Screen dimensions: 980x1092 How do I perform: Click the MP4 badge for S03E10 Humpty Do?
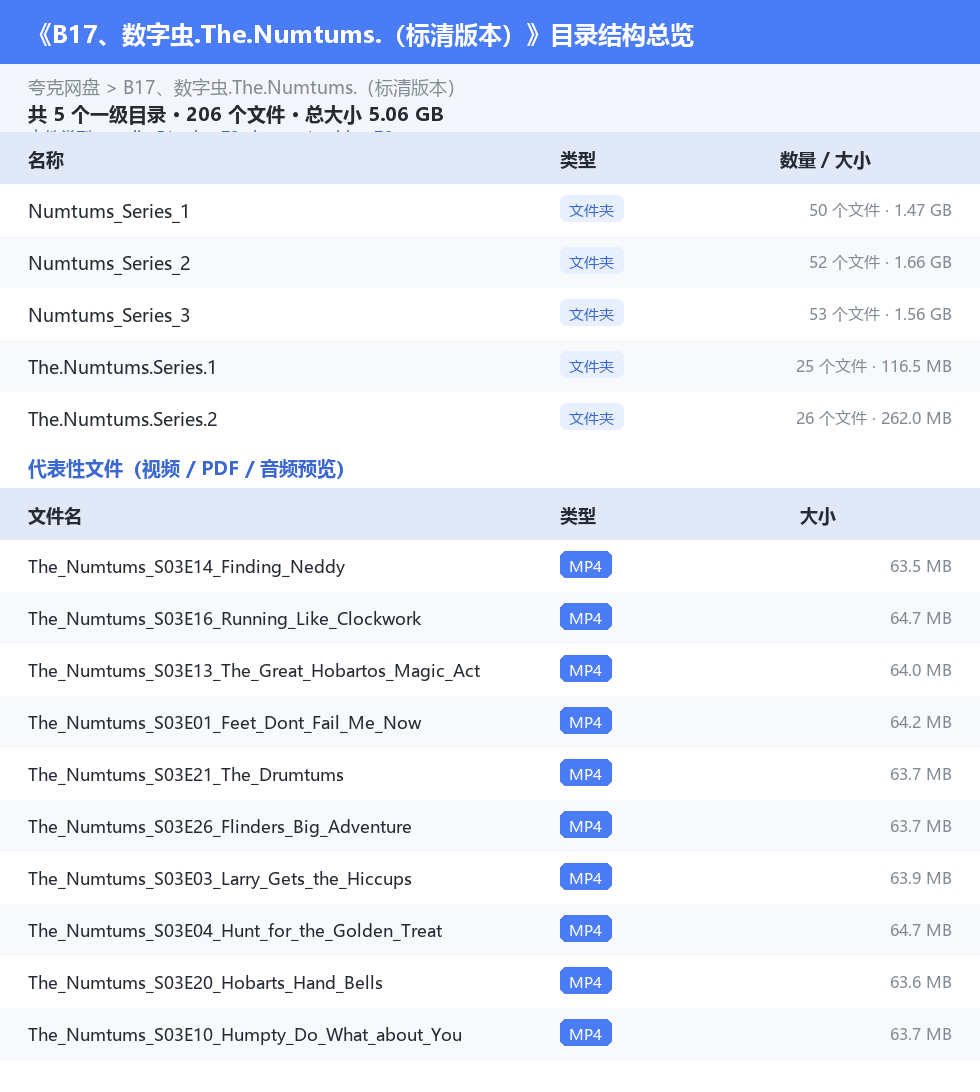click(x=586, y=1034)
